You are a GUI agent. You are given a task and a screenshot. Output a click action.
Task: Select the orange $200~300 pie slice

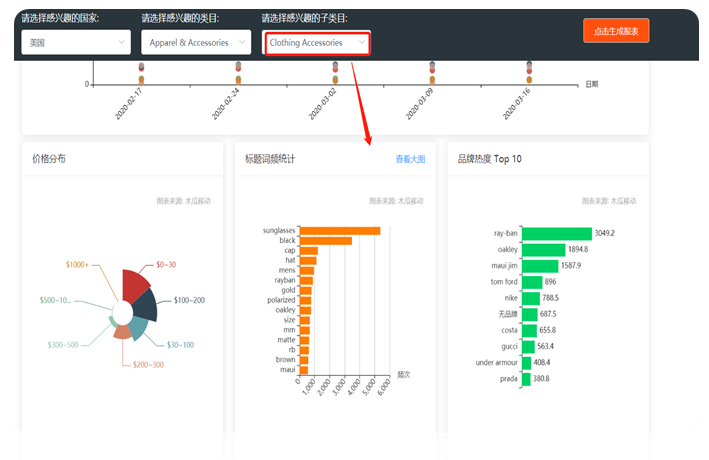tap(122, 332)
